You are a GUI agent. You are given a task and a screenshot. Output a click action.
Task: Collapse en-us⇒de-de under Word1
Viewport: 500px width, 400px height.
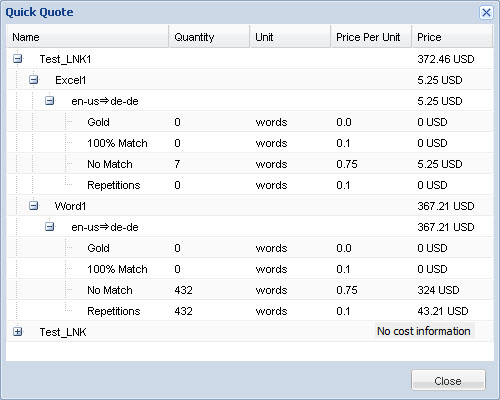49,227
